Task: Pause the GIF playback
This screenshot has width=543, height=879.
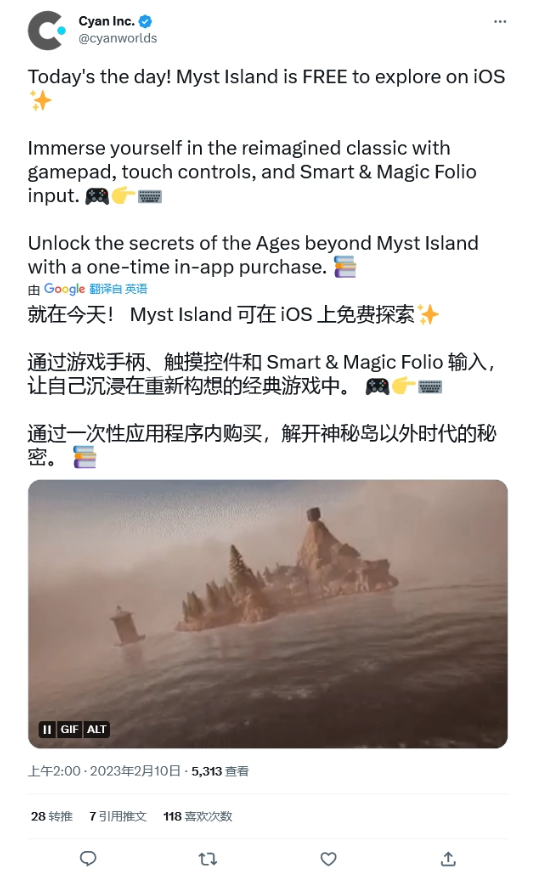Action: click(x=47, y=729)
